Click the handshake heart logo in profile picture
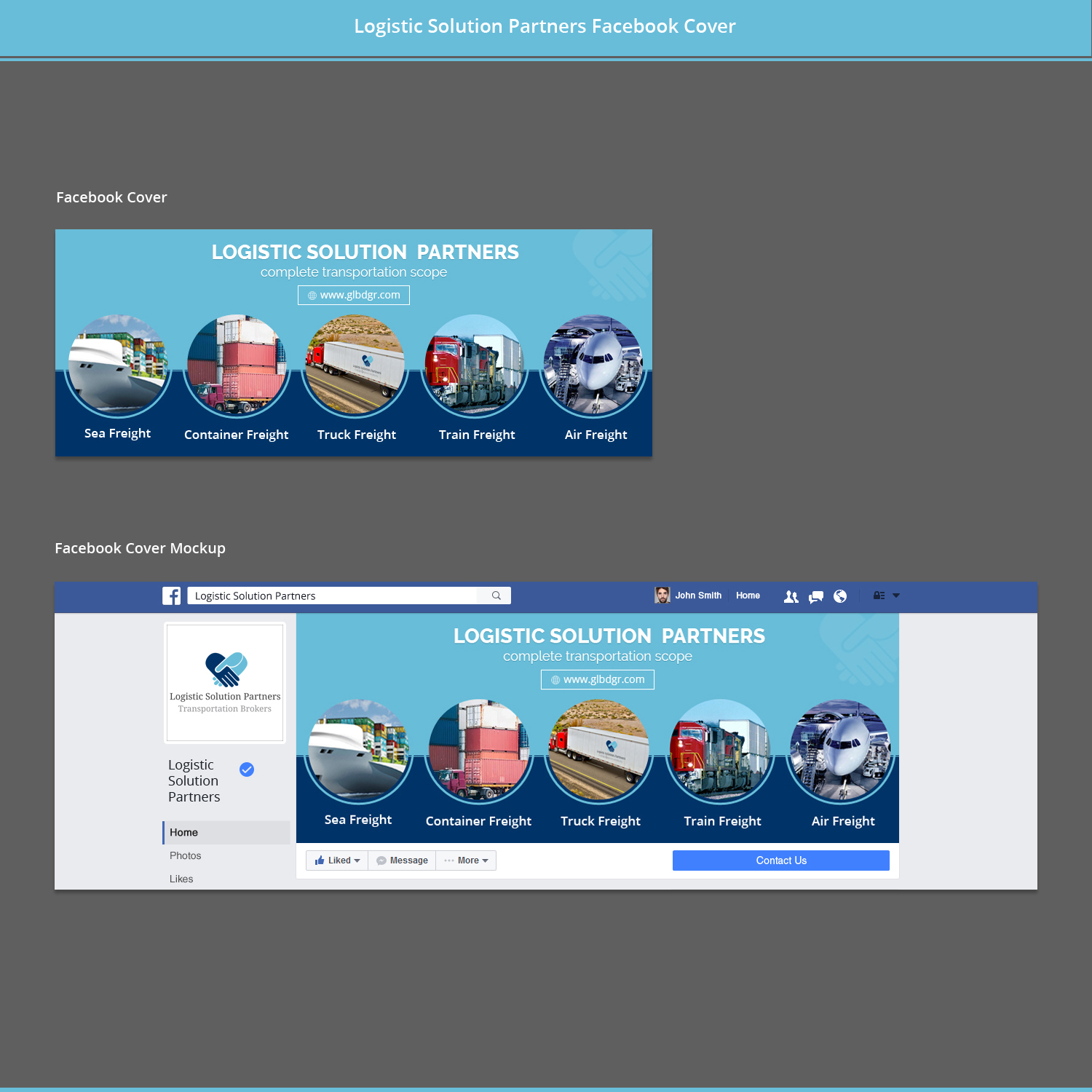1092x1092 pixels. [x=226, y=669]
